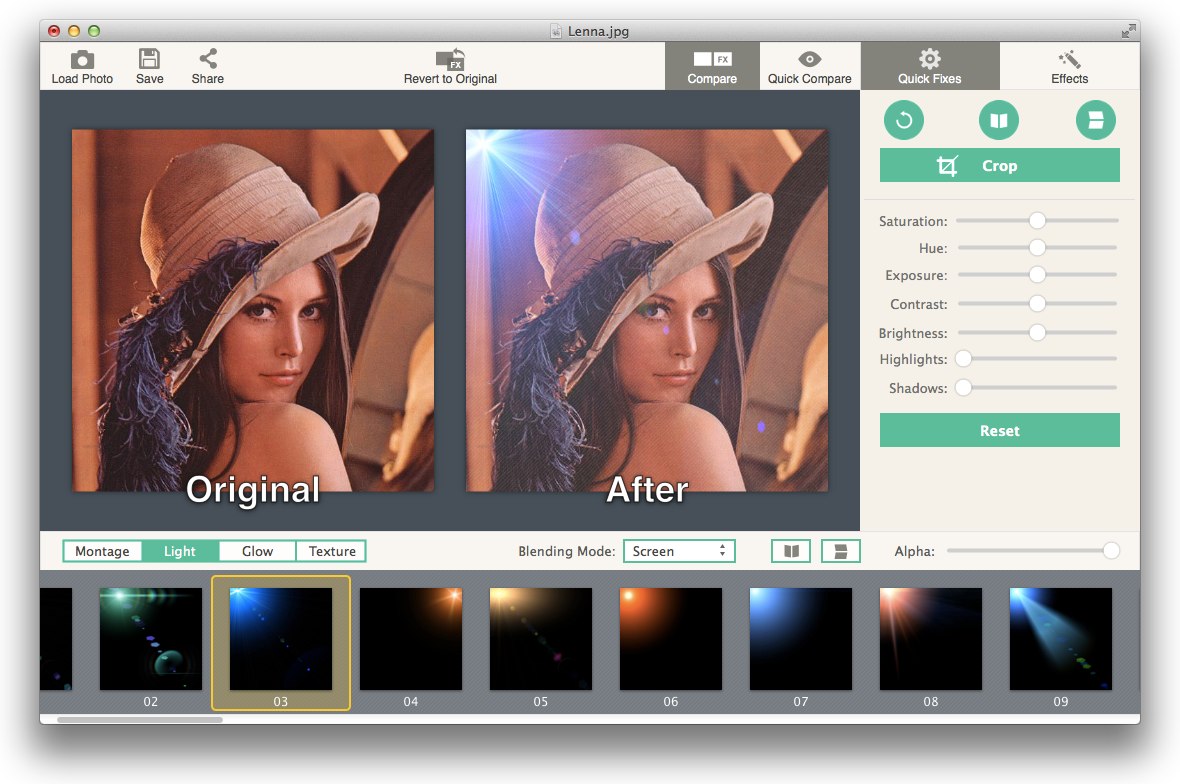Select the Texture category tab
The image size is (1180, 784).
[x=332, y=552]
